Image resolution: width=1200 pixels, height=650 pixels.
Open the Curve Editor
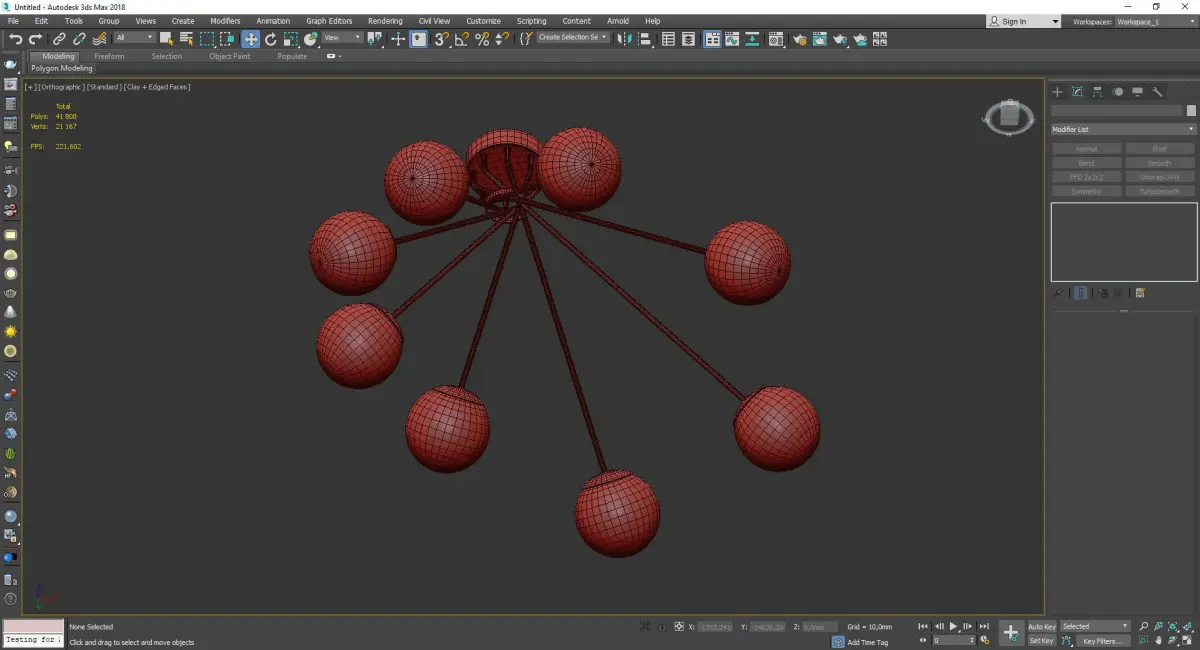click(732, 39)
